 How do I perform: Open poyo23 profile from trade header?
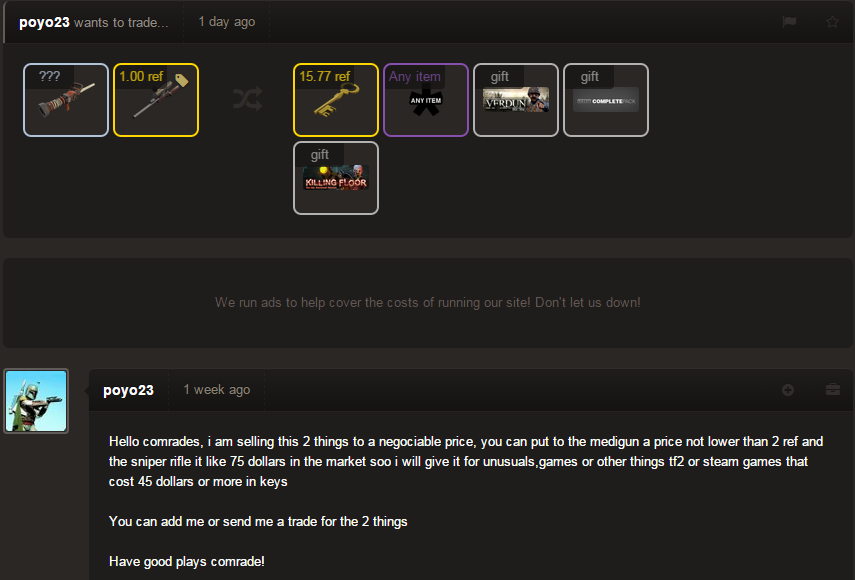[x=44, y=22]
